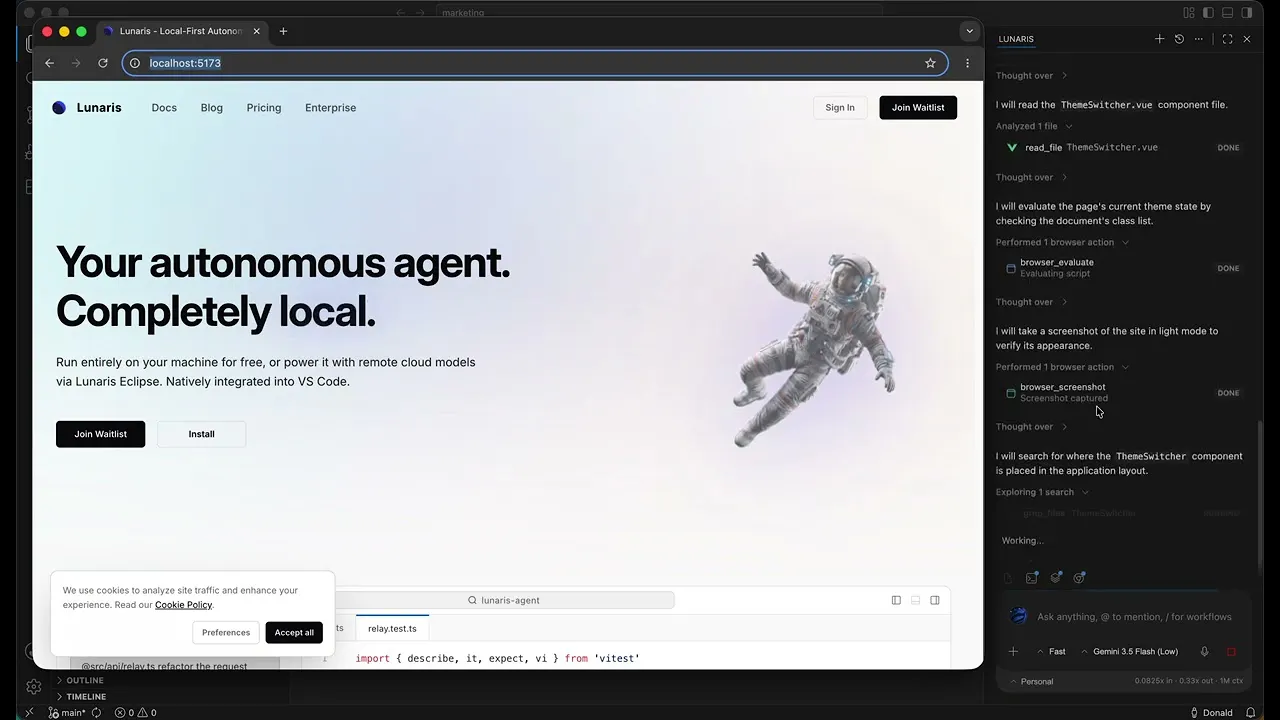View site information icon in the address bar
1280x720 pixels.
click(135, 63)
